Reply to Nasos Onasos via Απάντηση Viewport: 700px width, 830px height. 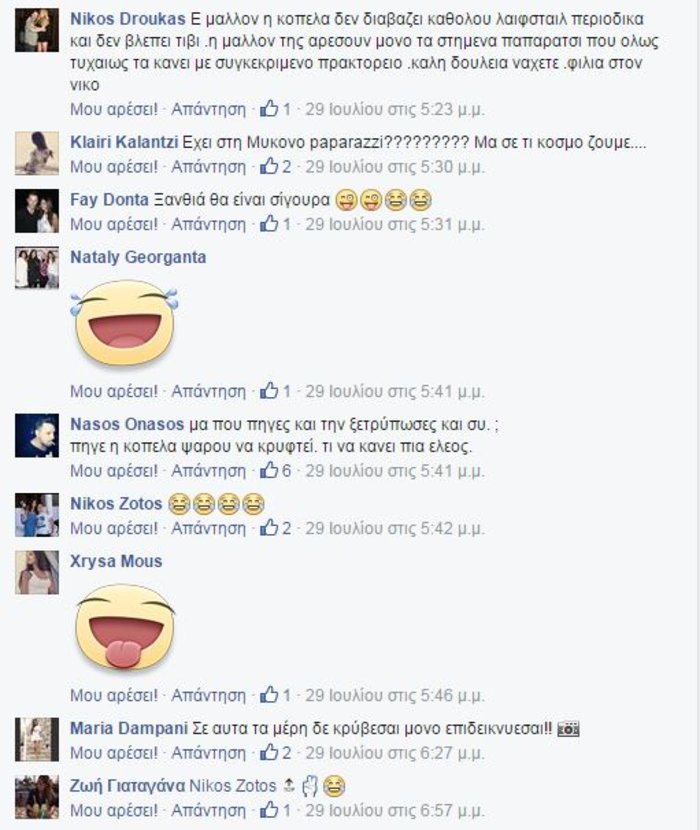(x=208, y=471)
